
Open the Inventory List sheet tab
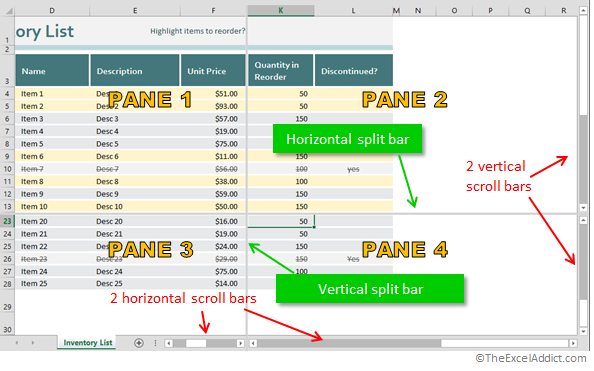pyautogui.click(x=88, y=343)
